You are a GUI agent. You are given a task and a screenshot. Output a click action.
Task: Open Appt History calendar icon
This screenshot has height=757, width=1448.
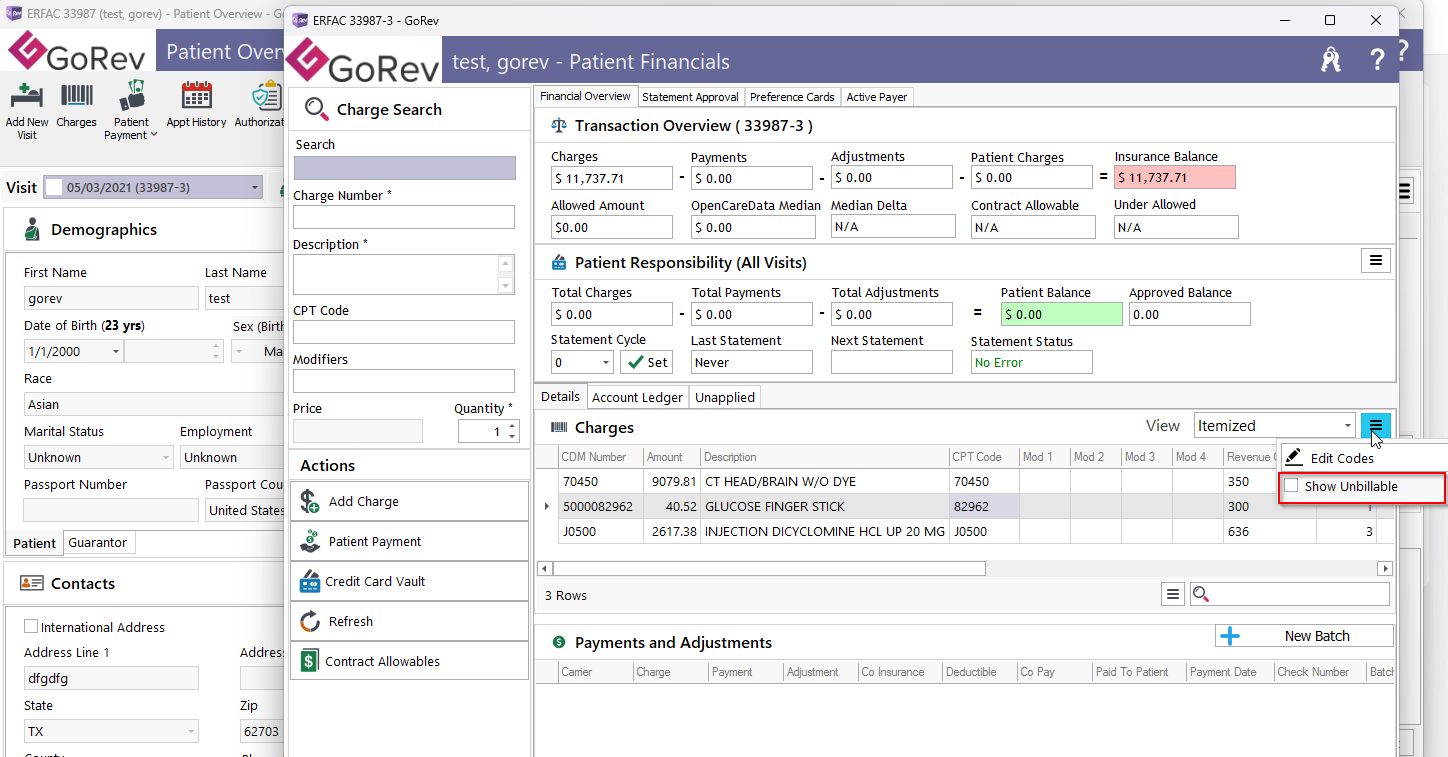(x=196, y=96)
